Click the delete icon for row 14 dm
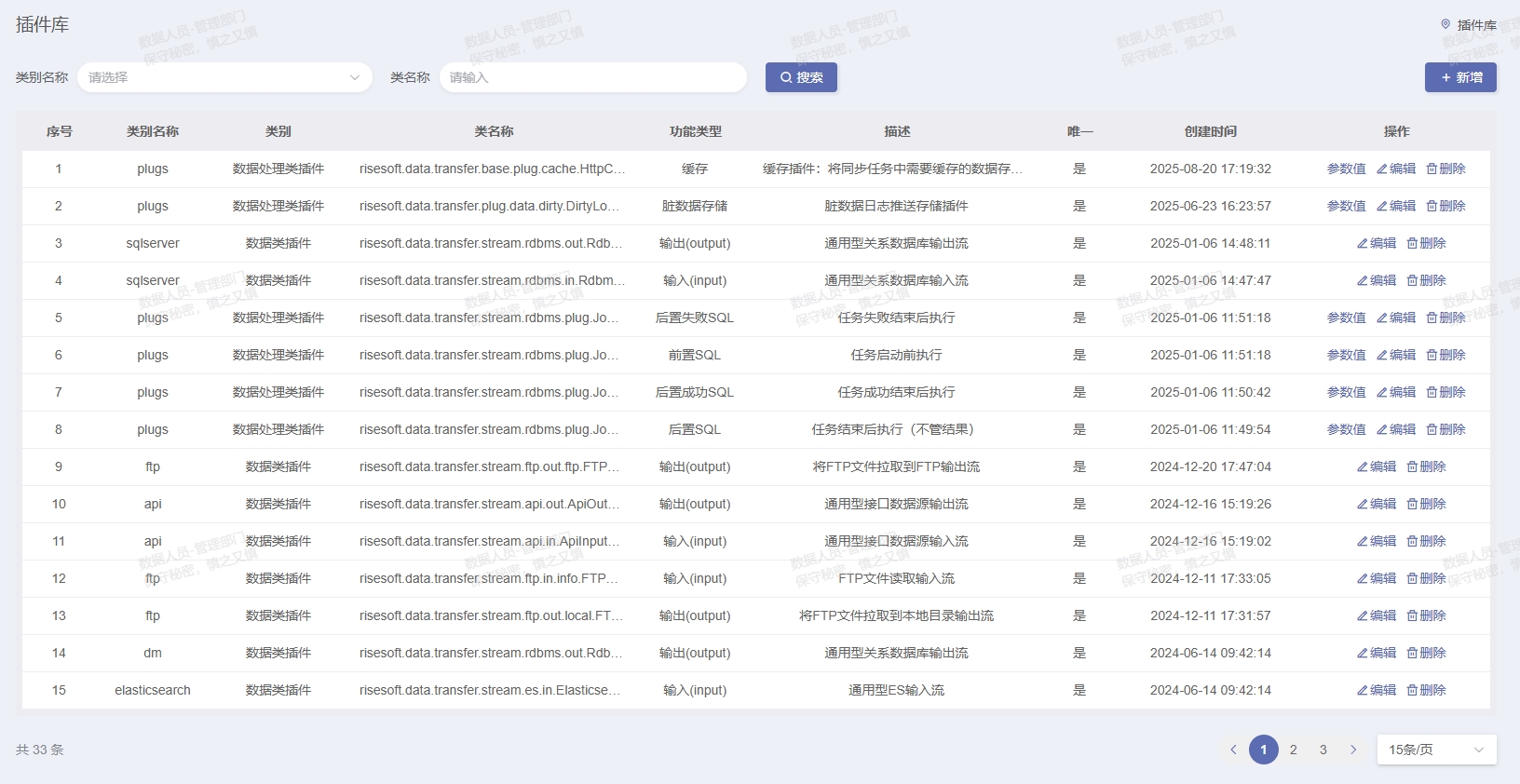 tap(1412, 654)
